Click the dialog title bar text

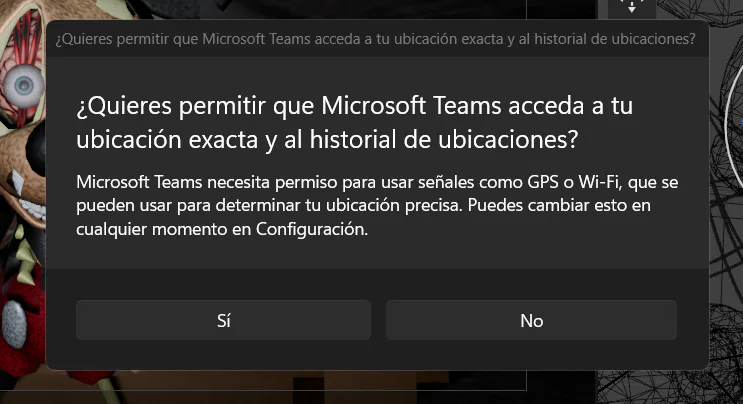pos(375,39)
